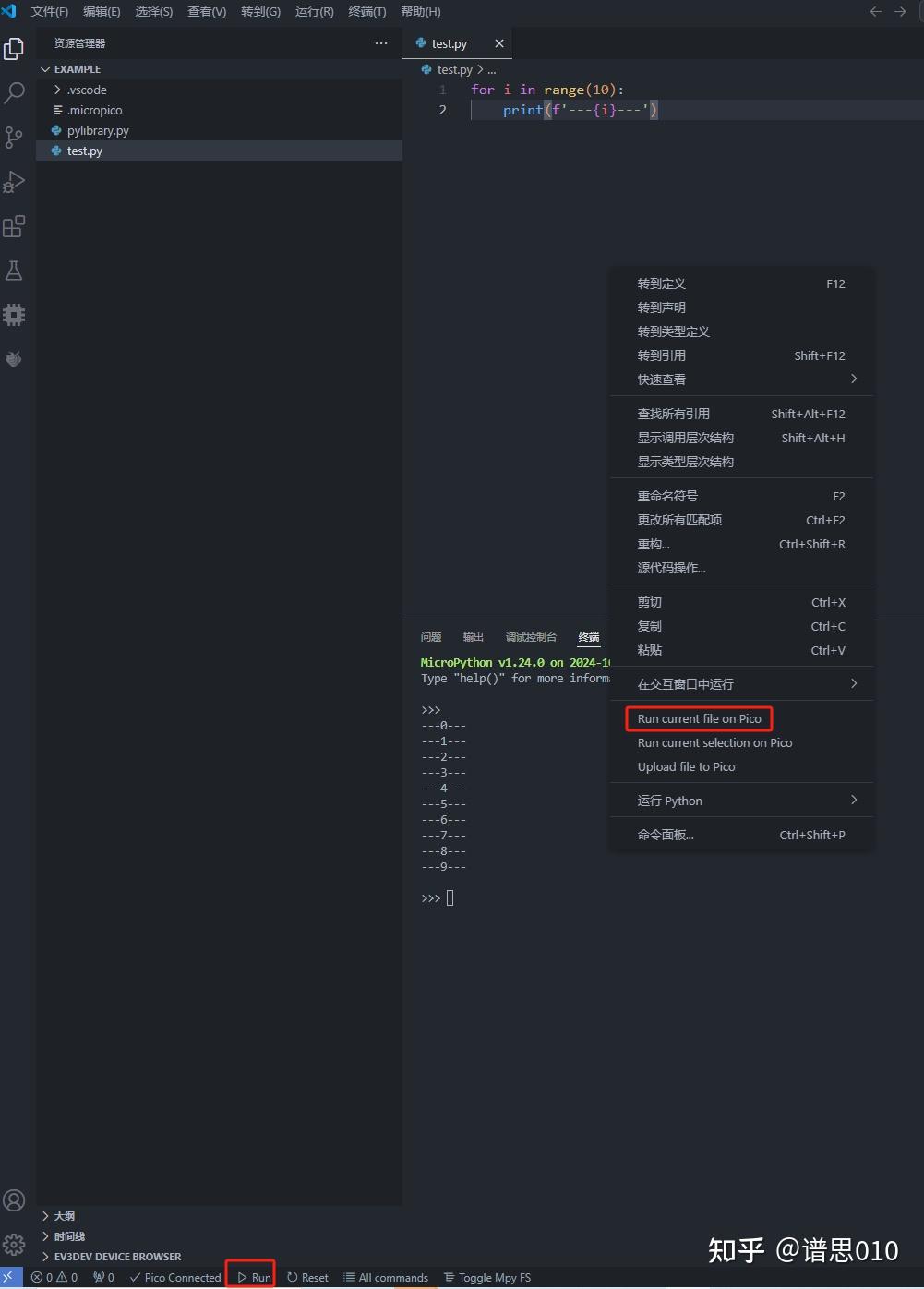Choose Run current file on Pico

[699, 718]
